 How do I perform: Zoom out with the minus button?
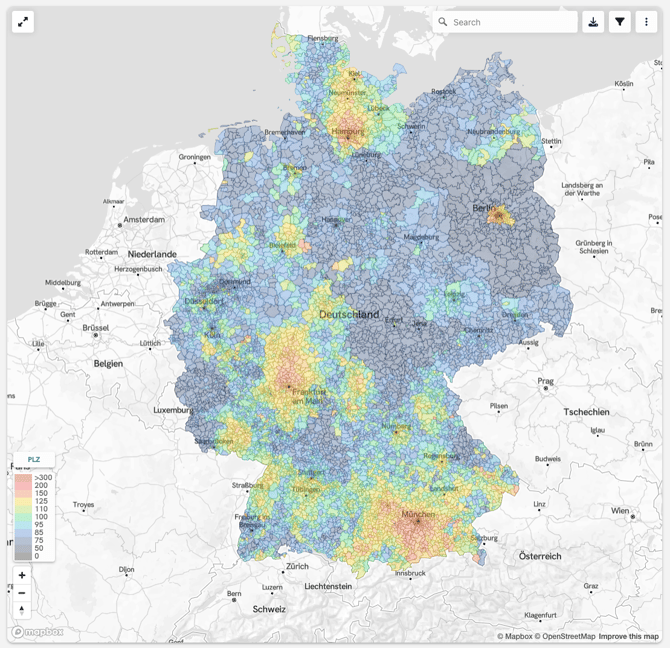(22, 592)
